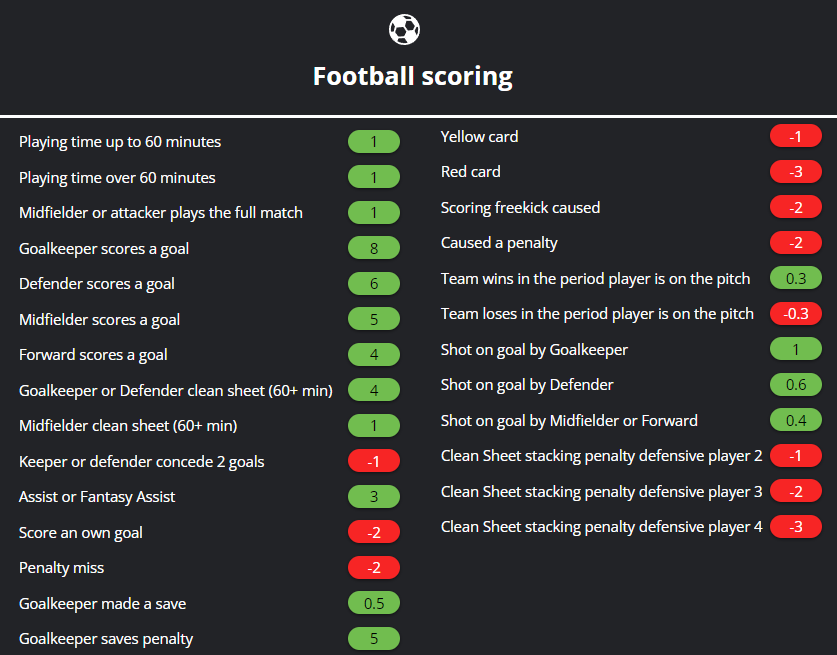
Task: Select the green 5 badge for Goalkeeper saves penalty
Action: coord(374,638)
